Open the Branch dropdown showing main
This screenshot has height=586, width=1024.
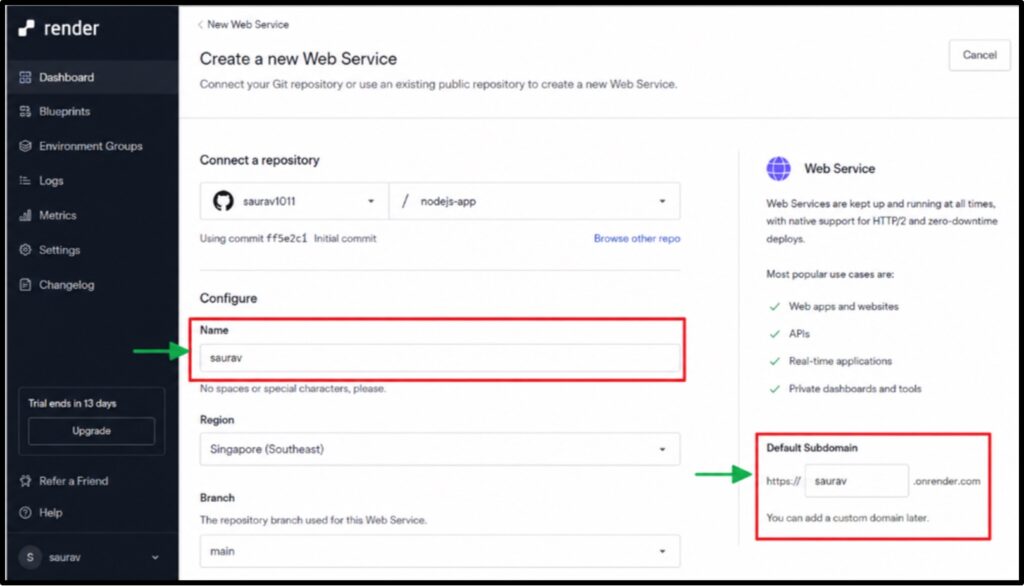(x=440, y=551)
